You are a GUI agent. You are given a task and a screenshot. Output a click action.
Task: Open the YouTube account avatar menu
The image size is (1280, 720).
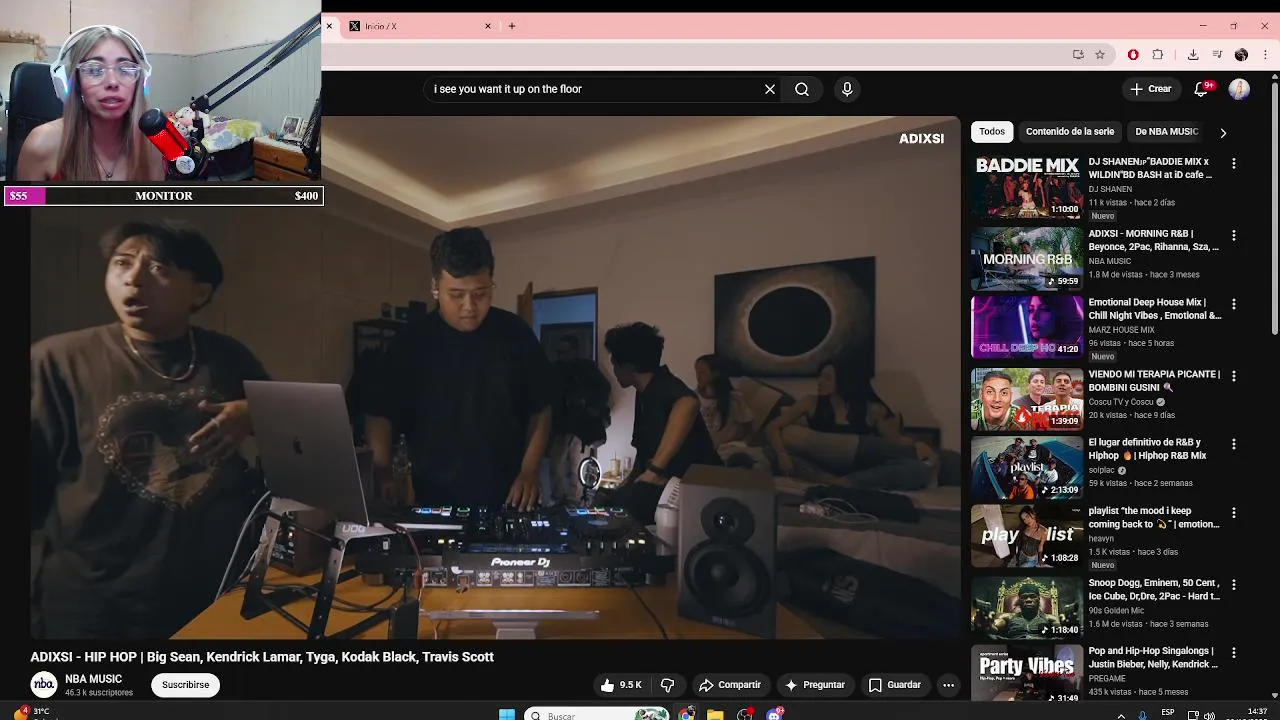tap(1239, 89)
